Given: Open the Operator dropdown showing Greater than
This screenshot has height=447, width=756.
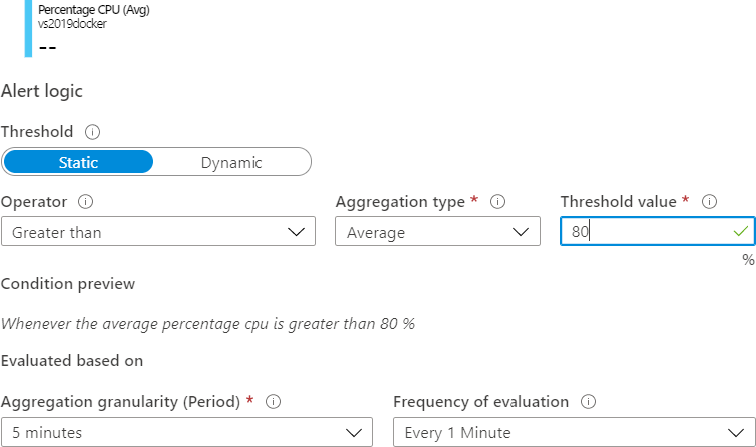Looking at the screenshot, I should pos(158,232).
